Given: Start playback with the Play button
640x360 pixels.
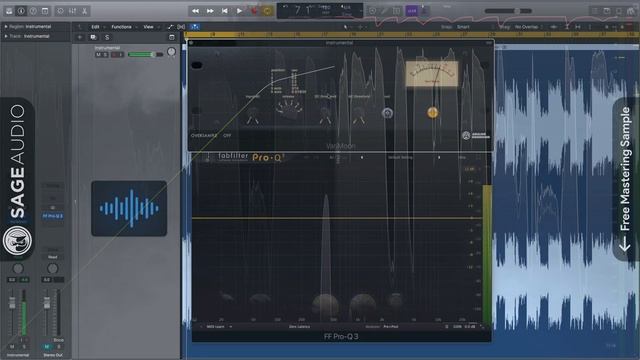Looking at the screenshot, I should coord(239,11).
